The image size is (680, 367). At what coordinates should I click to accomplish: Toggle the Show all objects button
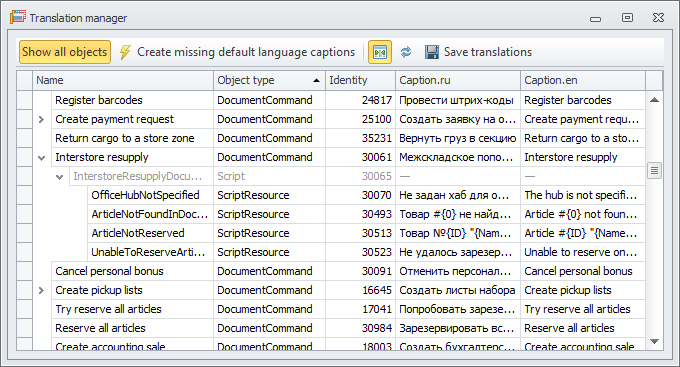65,52
